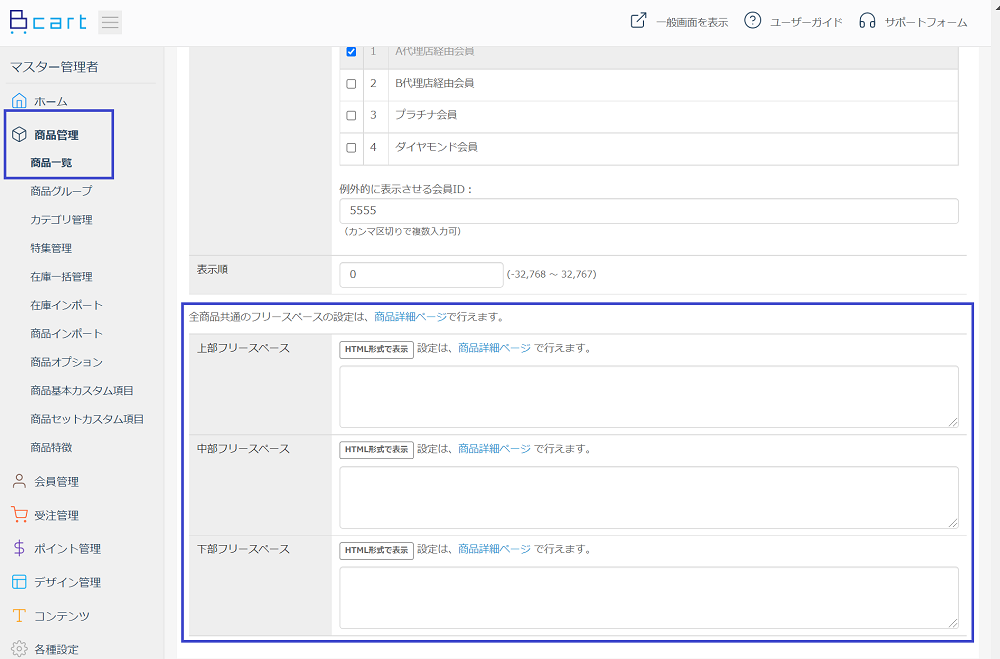1000x659 pixels.
Task: Click the 中部フリースペース text area
Action: (x=649, y=497)
